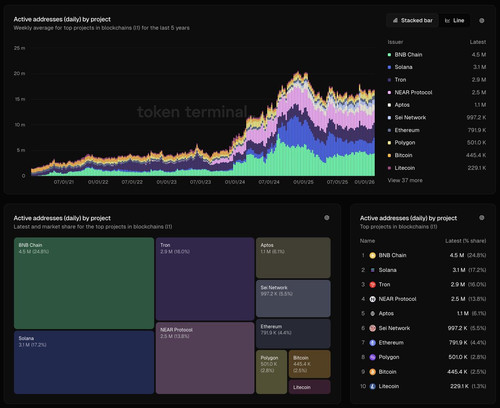500x408 pixels.
Task: Select Bitcoin treemap tile
Action: pyautogui.click(x=310, y=364)
